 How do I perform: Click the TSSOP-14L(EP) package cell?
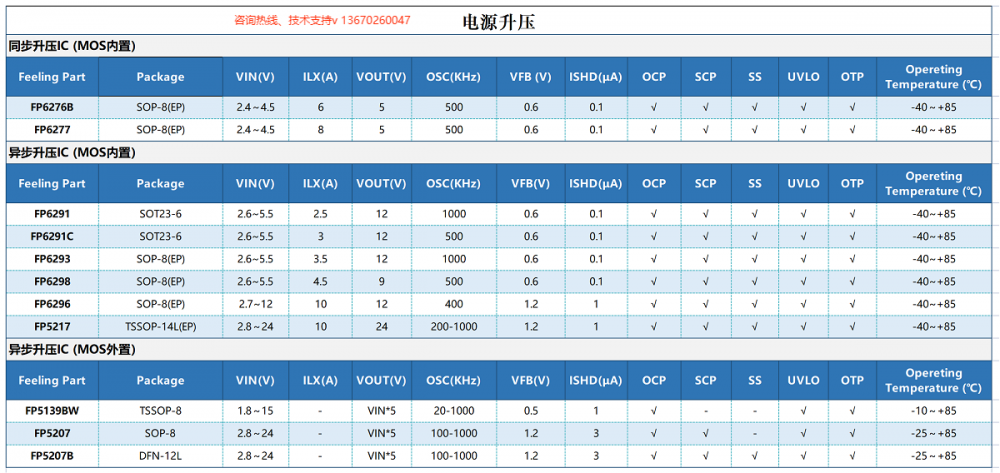(160, 326)
